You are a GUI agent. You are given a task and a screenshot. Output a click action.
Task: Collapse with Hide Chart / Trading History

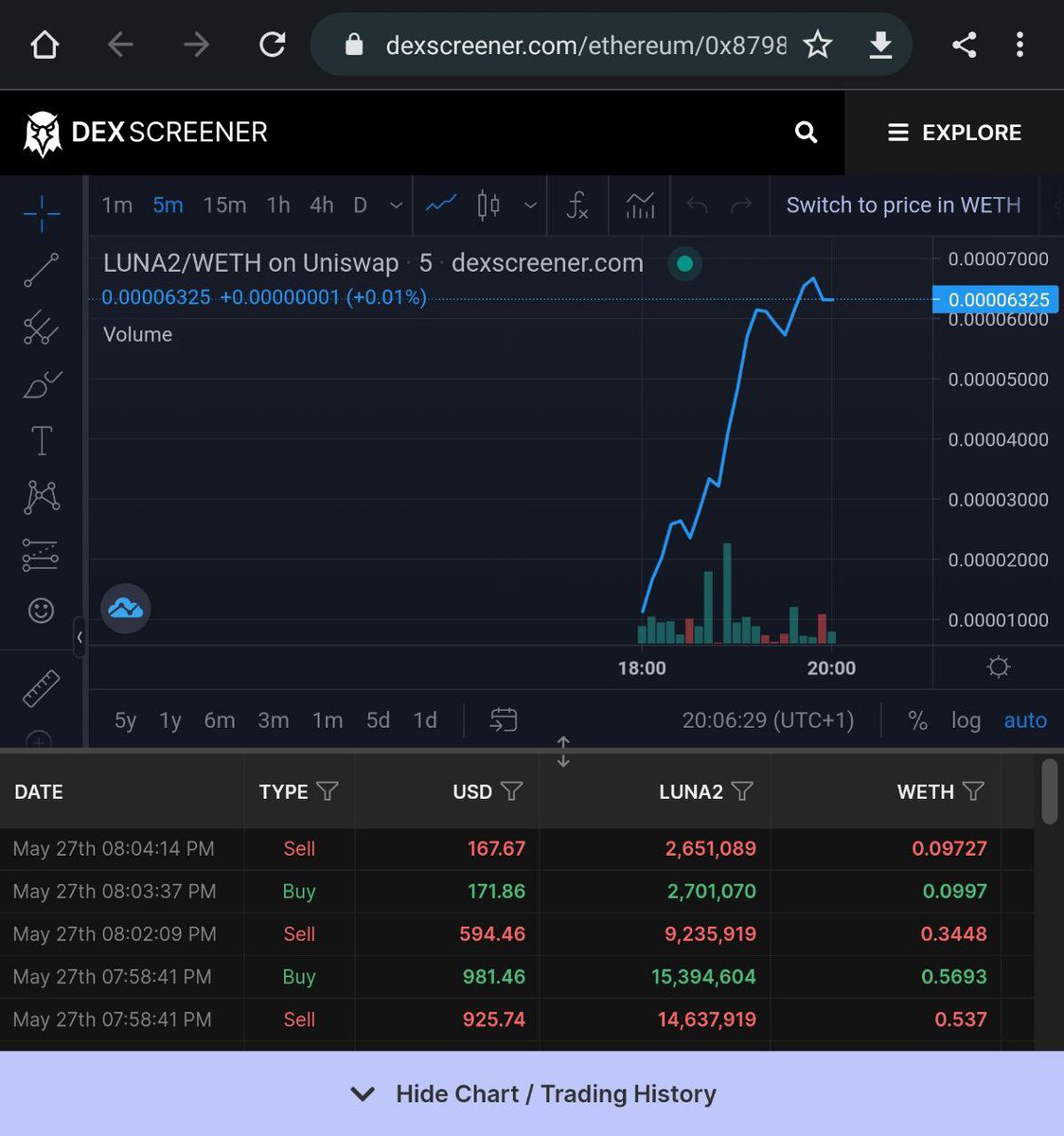coord(532,1093)
